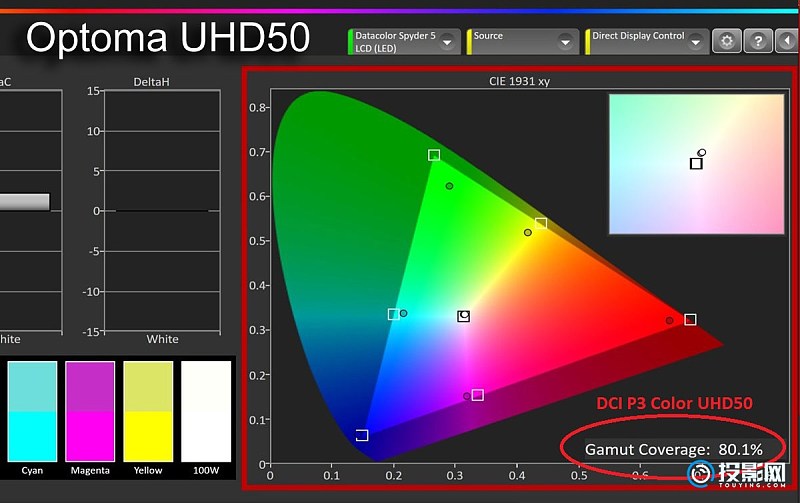Select the Cyan color swatch
Screen dimensions: 800x503
(x=32, y=411)
